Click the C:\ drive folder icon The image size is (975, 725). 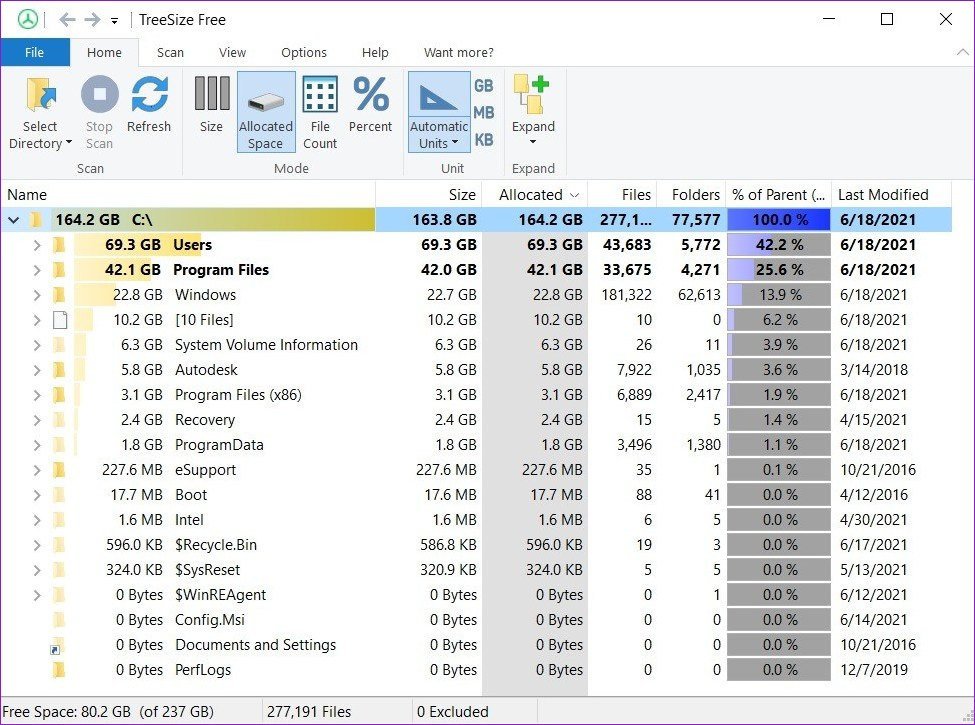[37, 219]
